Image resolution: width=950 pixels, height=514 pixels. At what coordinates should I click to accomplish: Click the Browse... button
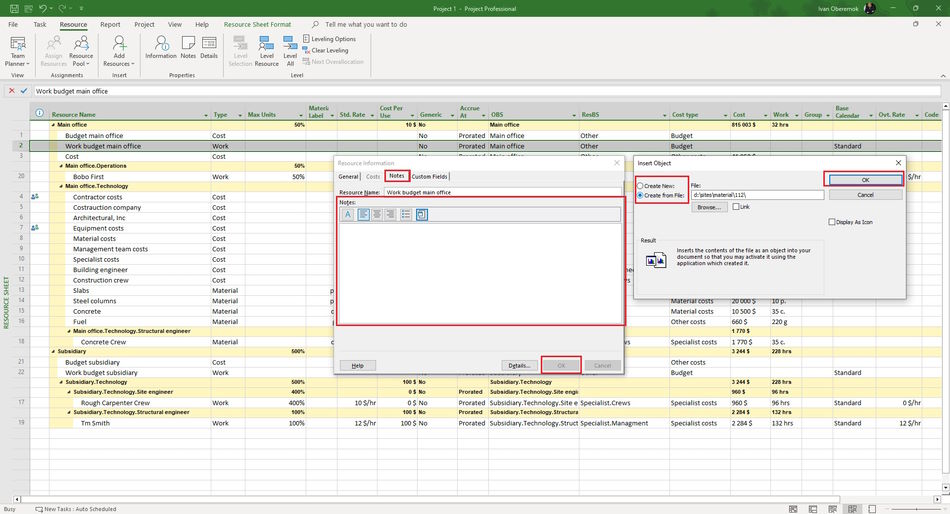709,207
